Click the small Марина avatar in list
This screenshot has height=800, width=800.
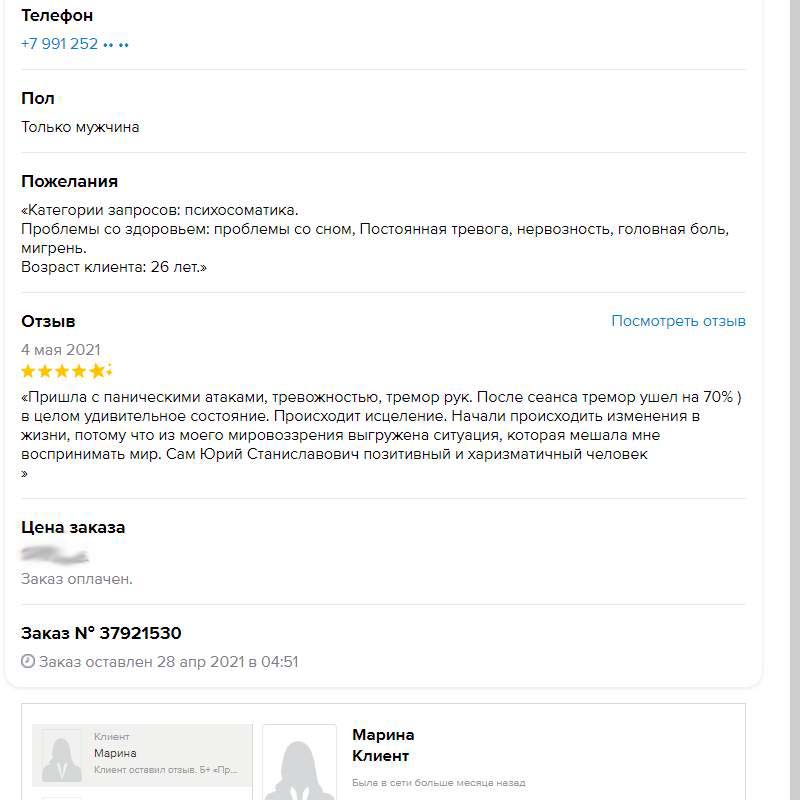[x=62, y=756]
